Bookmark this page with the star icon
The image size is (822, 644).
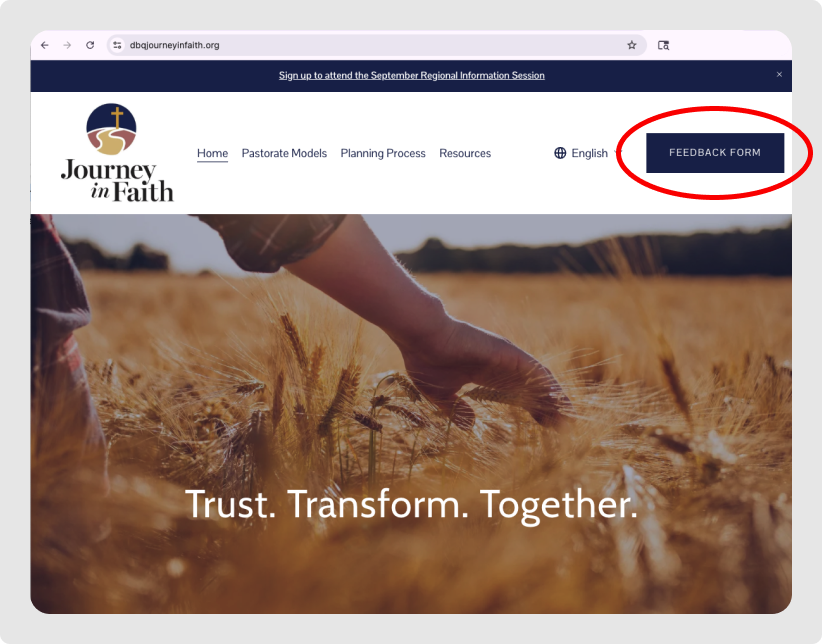click(x=631, y=45)
